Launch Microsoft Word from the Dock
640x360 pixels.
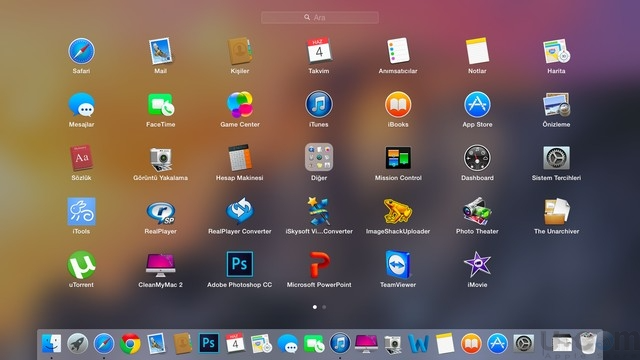418,343
